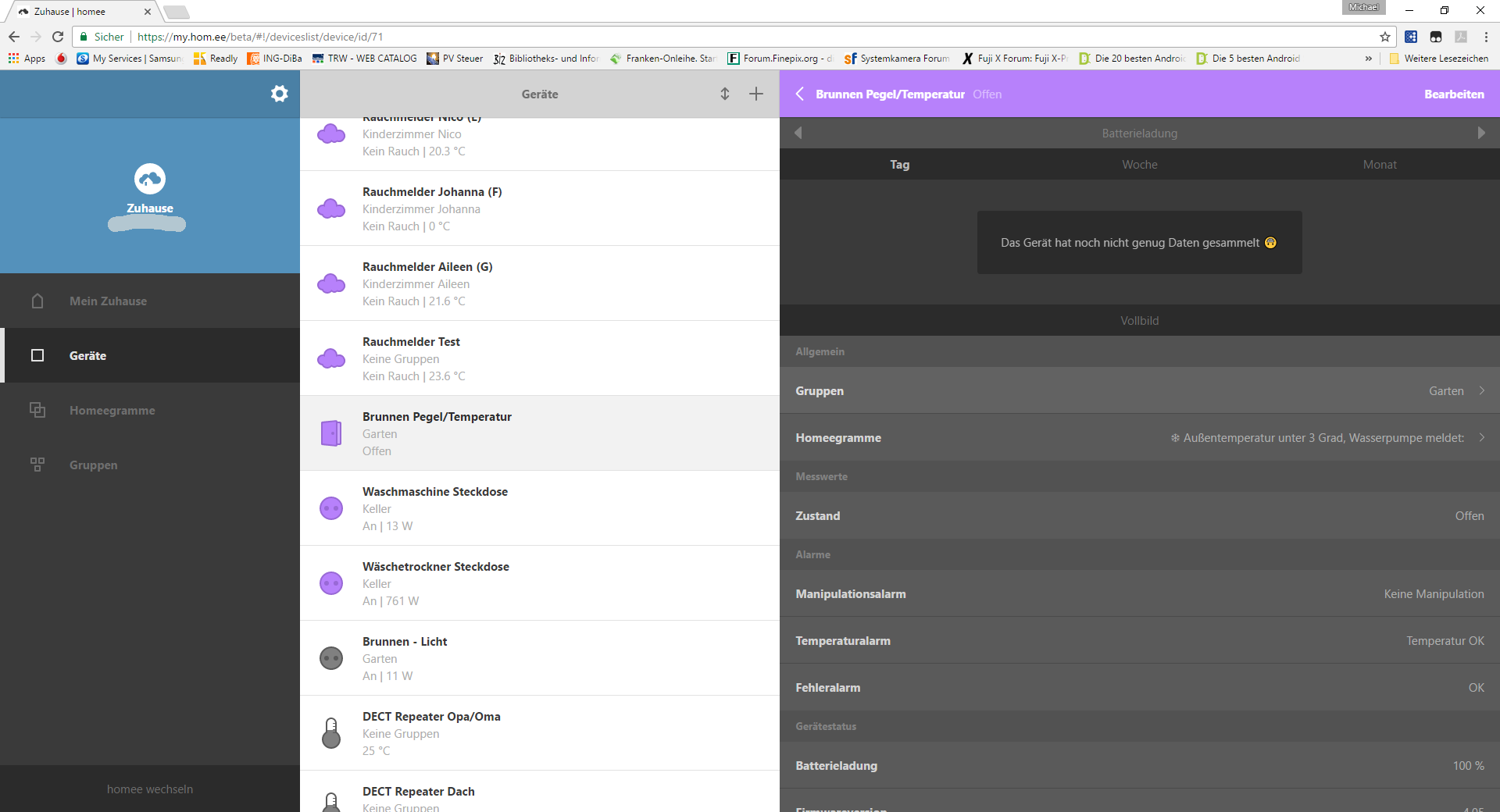Click grey socket icon of Brunnen - Licht

331,658
